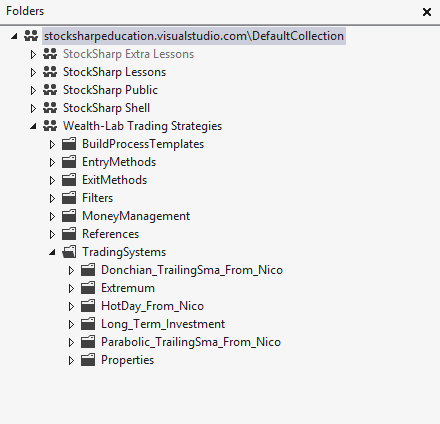Select the ExitMethods folder
This screenshot has width=440, height=424.
(x=114, y=180)
